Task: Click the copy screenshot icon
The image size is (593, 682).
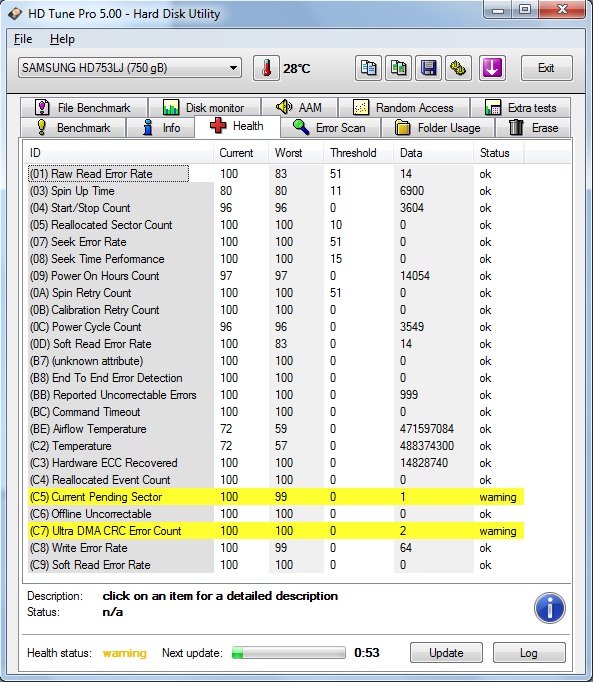Action: click(399, 68)
